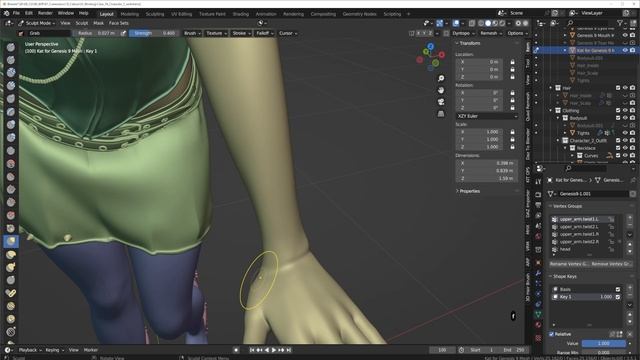Click the viewport pan hand icon
The image size is (640, 360).
[441, 90]
